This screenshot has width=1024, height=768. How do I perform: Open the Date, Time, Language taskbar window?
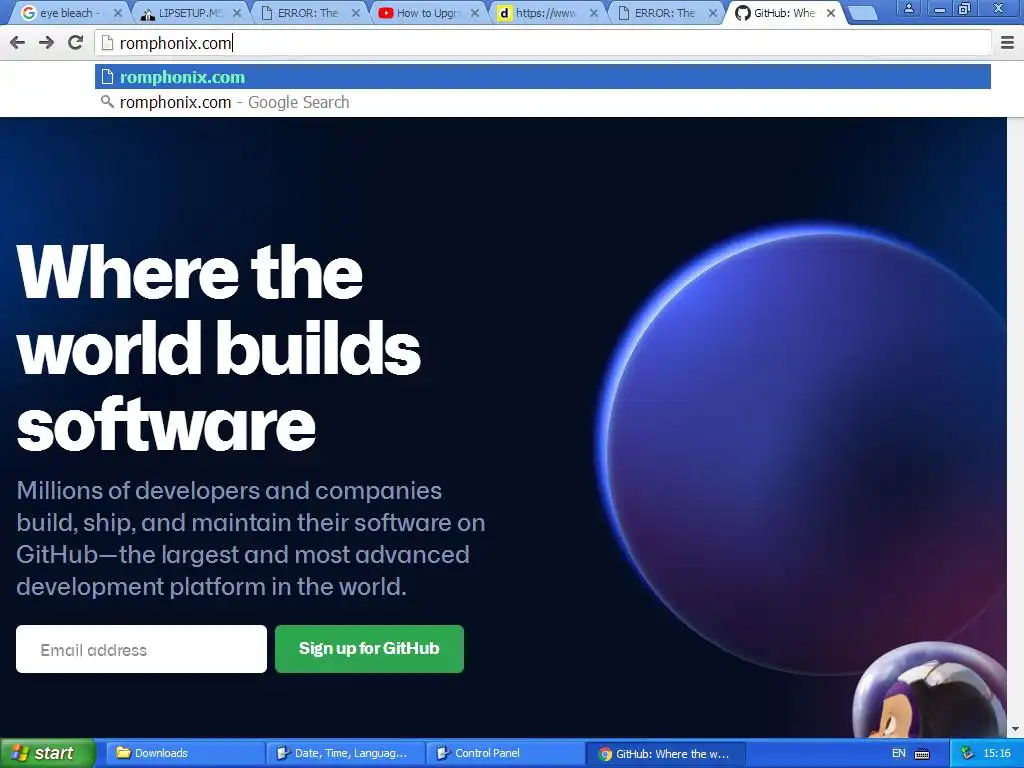[x=344, y=754]
